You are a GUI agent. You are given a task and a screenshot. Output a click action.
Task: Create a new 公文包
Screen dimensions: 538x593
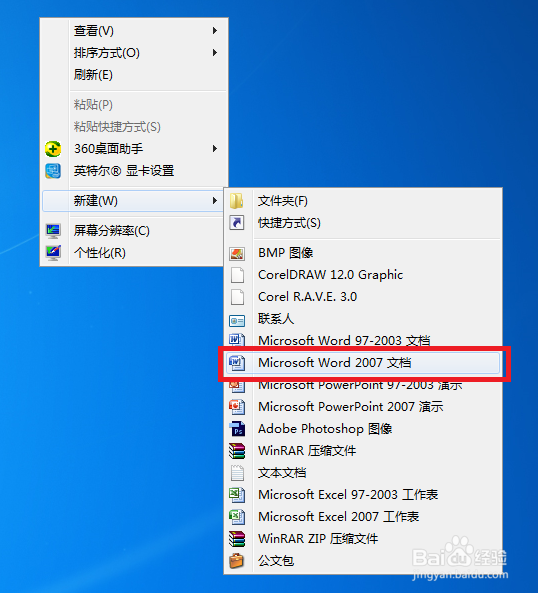(x=363, y=560)
